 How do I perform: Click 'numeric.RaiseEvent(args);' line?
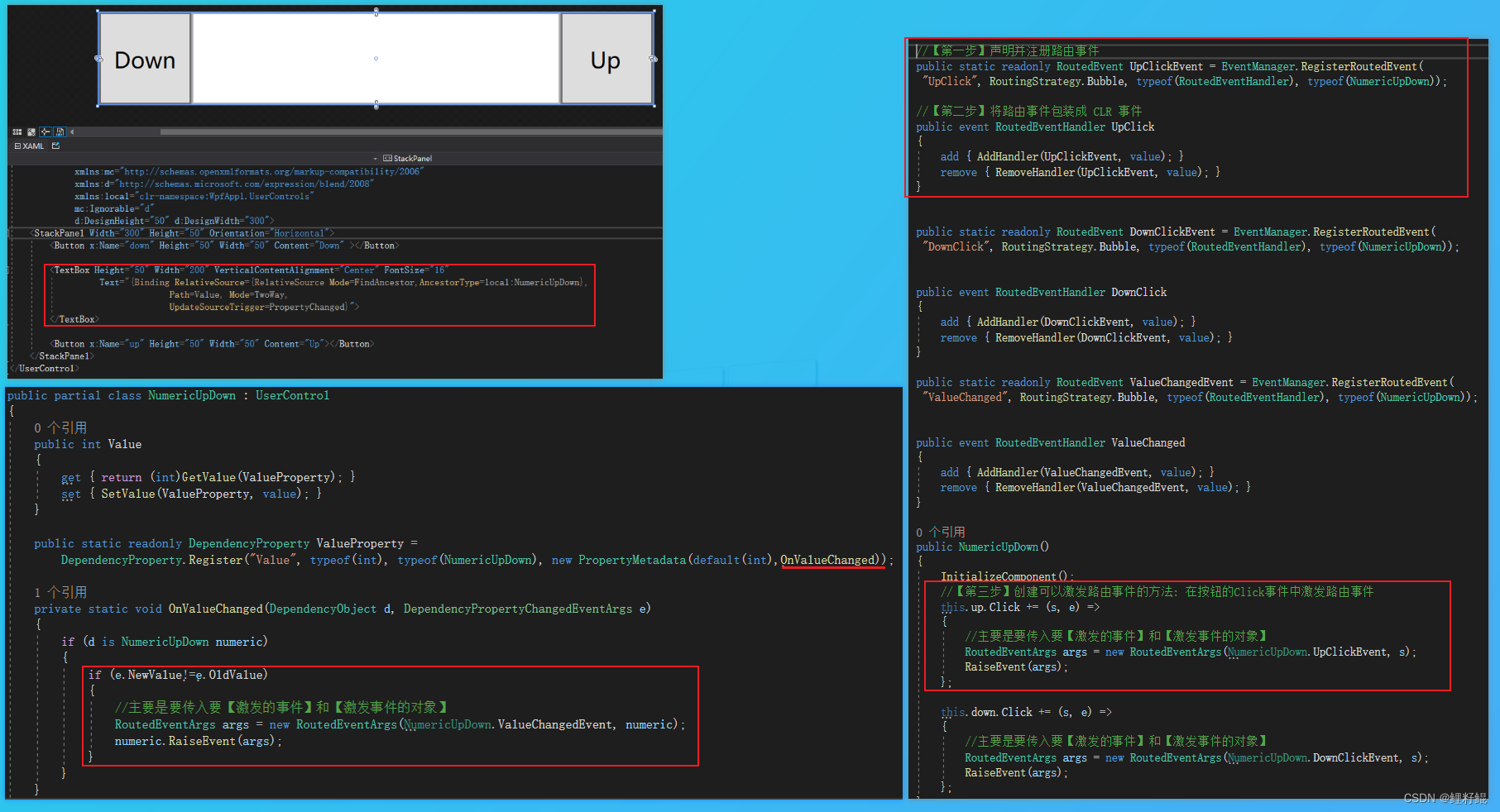(199, 741)
